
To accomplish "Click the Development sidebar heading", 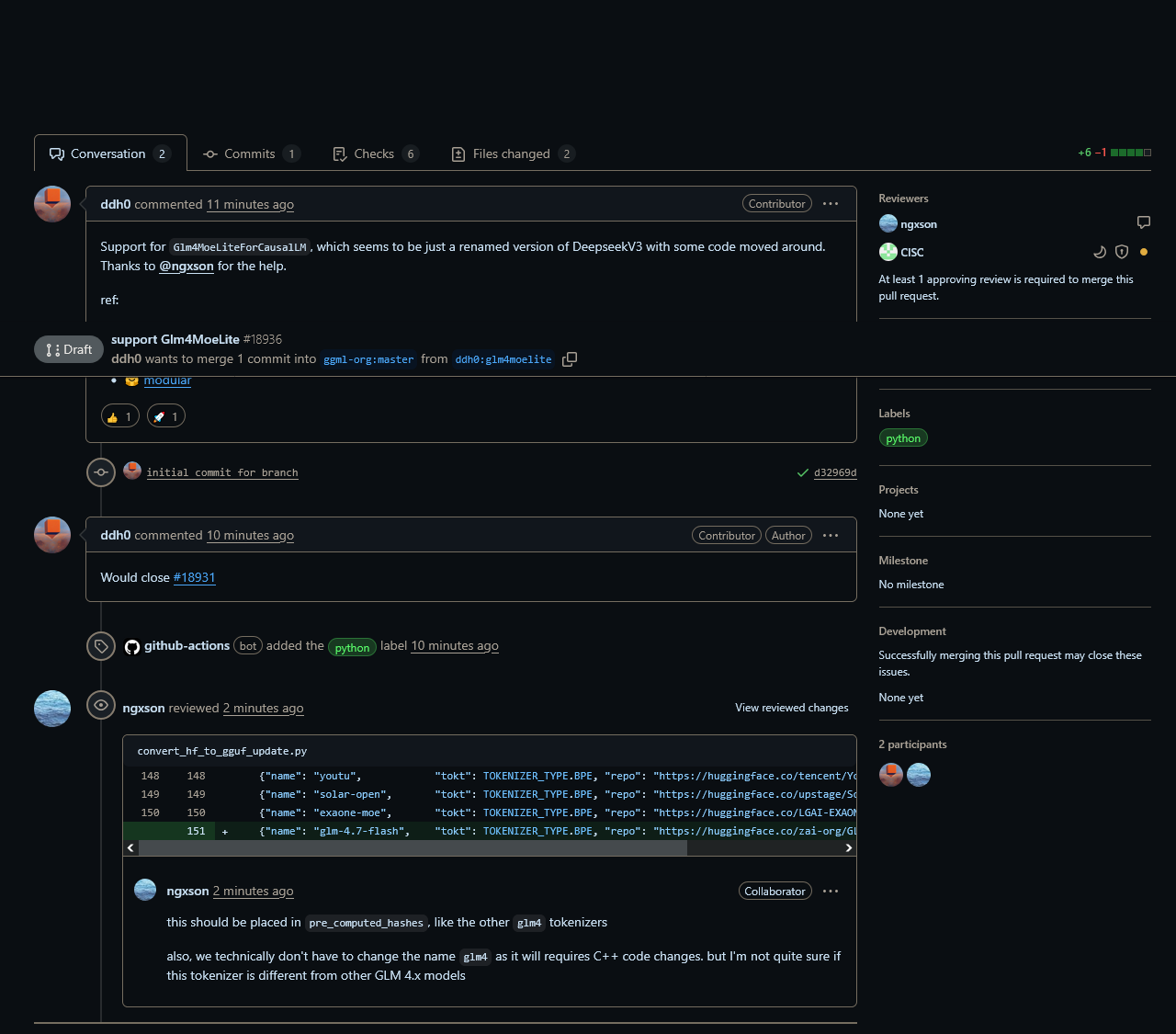I will click(912, 631).
